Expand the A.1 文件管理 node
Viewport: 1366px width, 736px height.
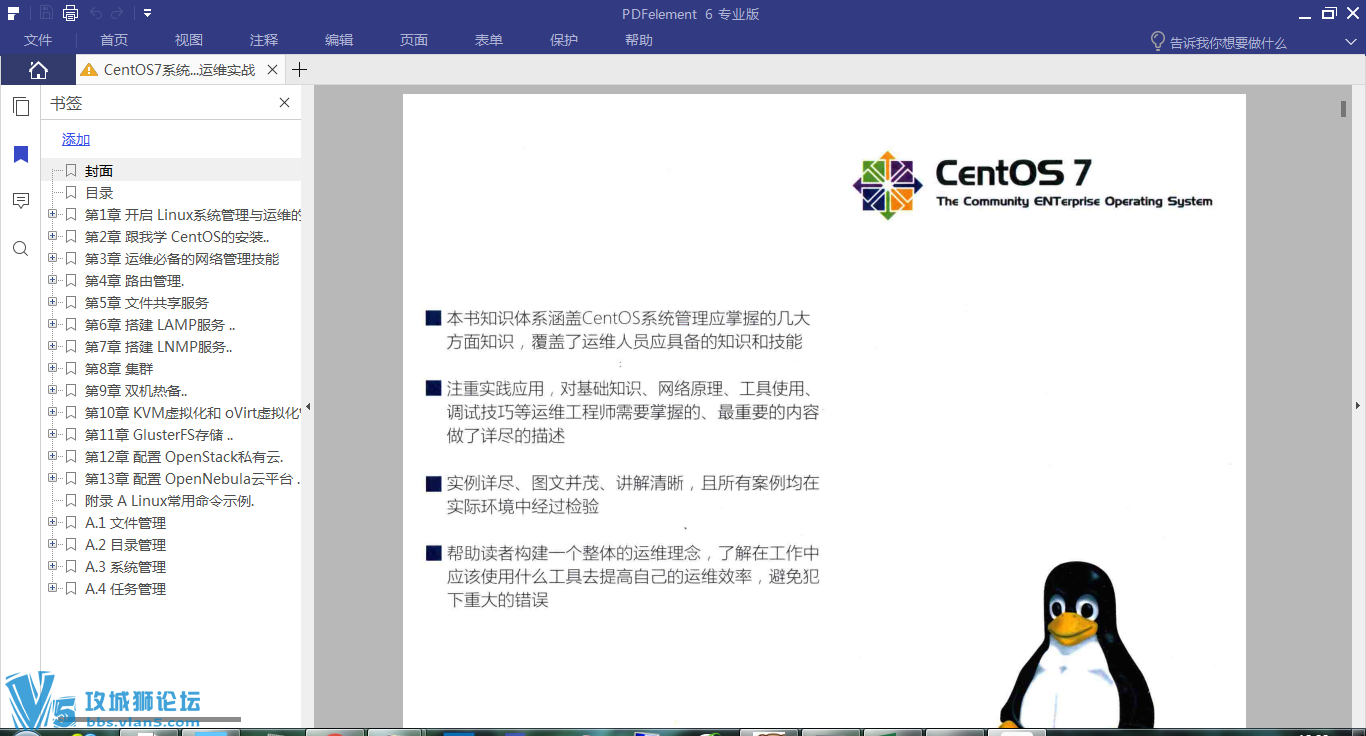pyautogui.click(x=53, y=522)
